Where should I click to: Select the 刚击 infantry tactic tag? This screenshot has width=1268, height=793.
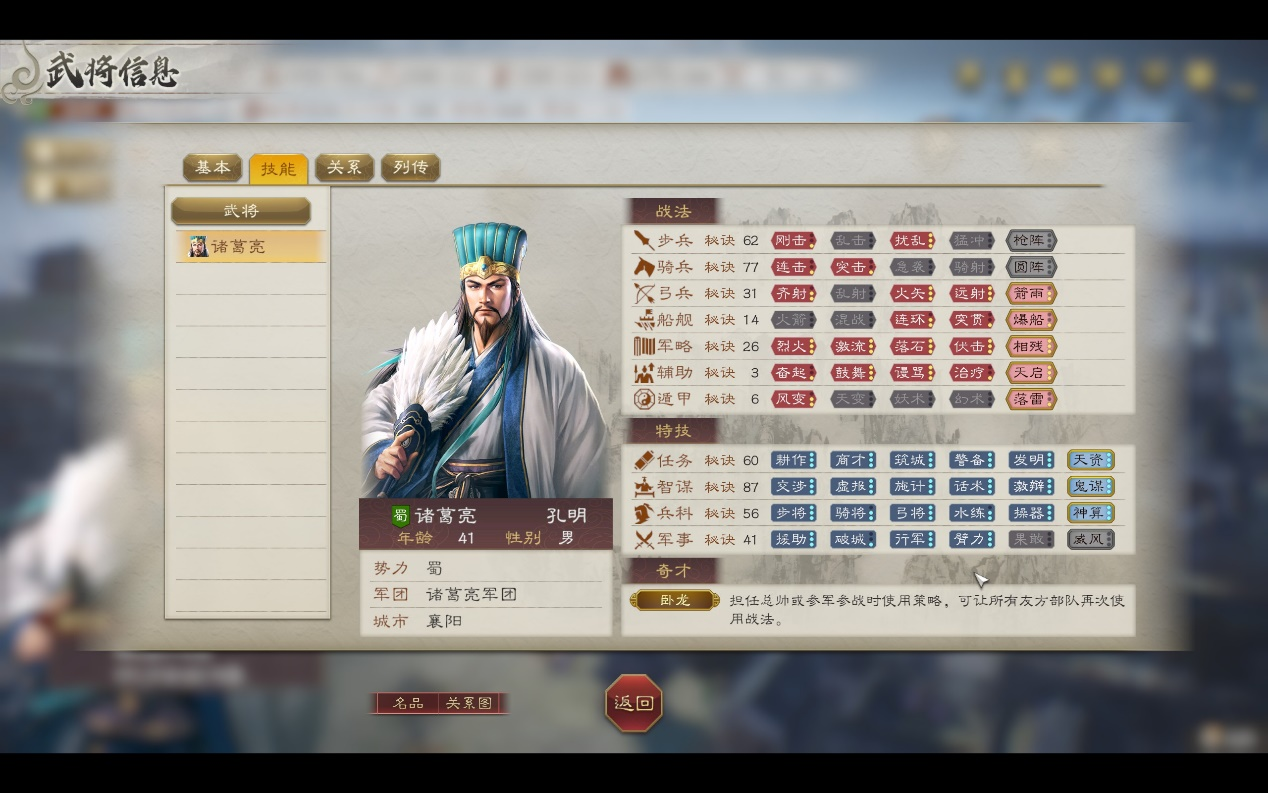click(793, 241)
